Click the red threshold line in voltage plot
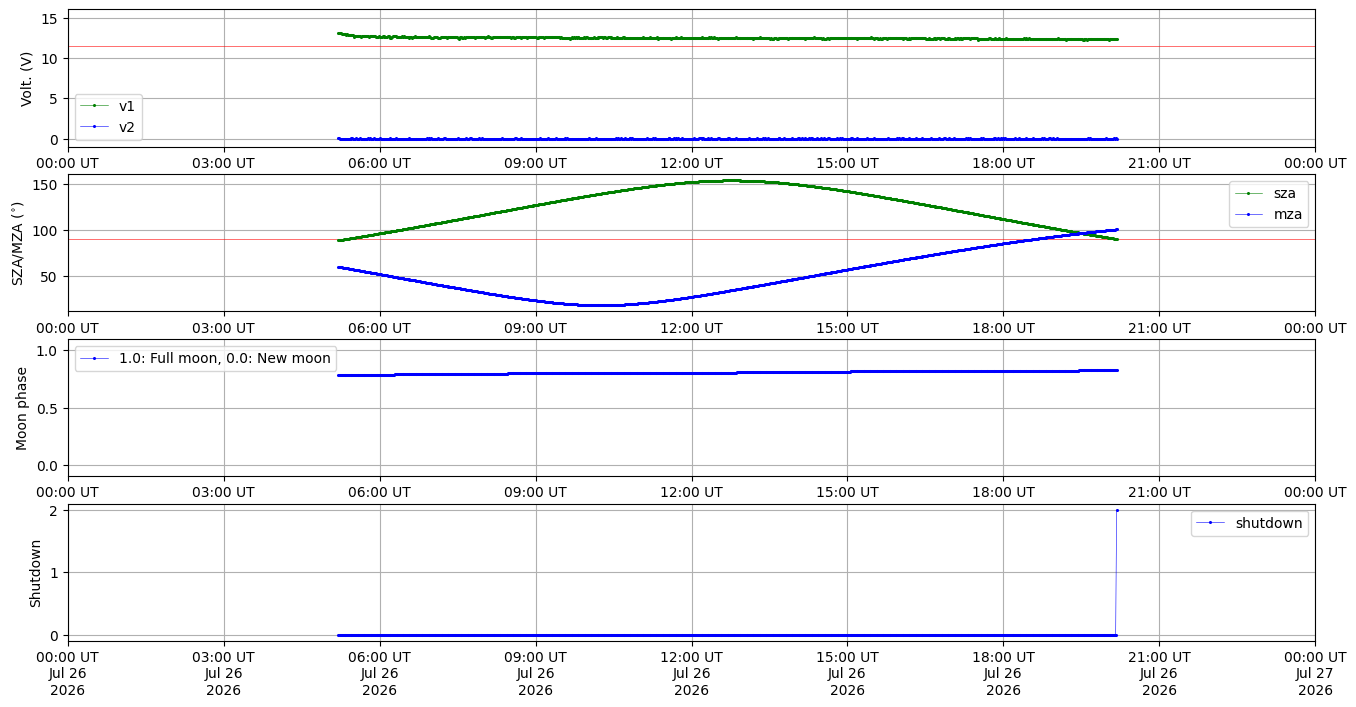Viewport: 1356px width, 707px height. pyautogui.click(x=691, y=46)
